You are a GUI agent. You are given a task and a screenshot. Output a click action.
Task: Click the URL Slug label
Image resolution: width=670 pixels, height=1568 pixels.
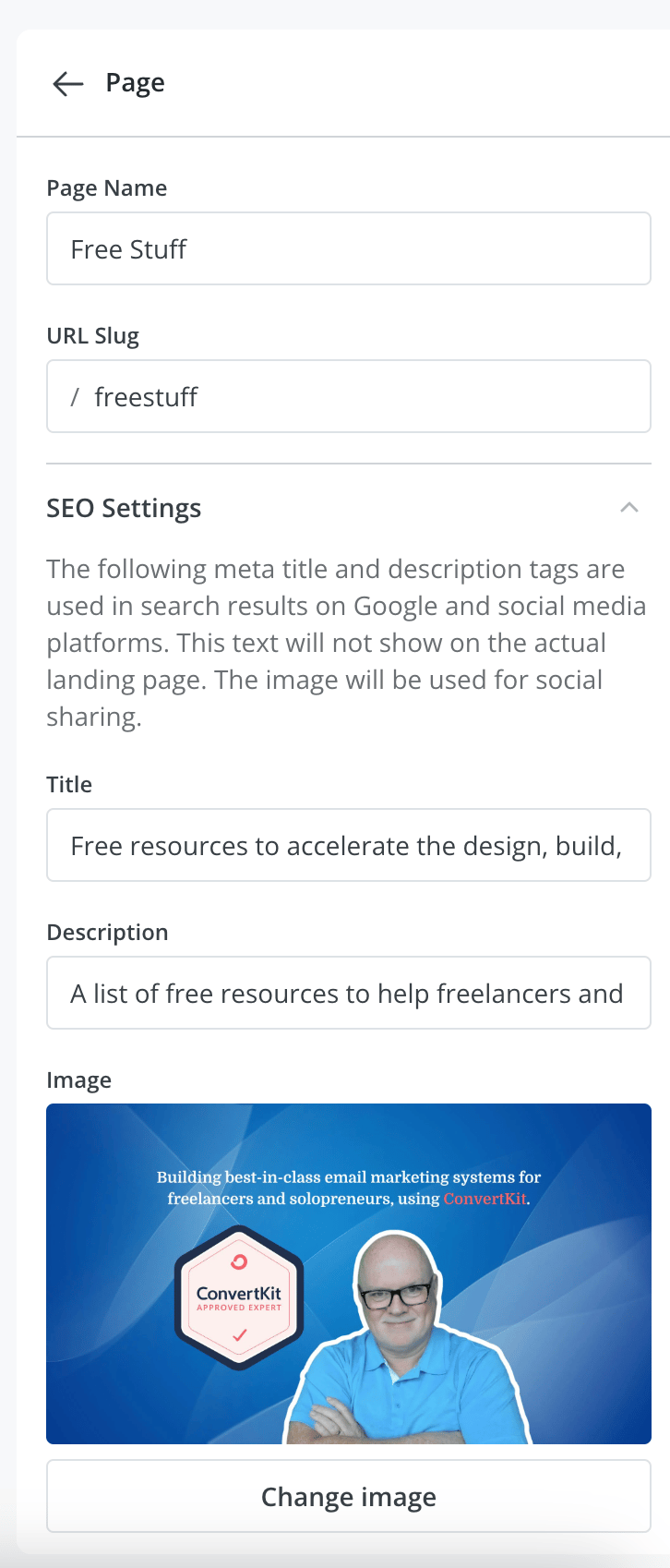coord(93,336)
